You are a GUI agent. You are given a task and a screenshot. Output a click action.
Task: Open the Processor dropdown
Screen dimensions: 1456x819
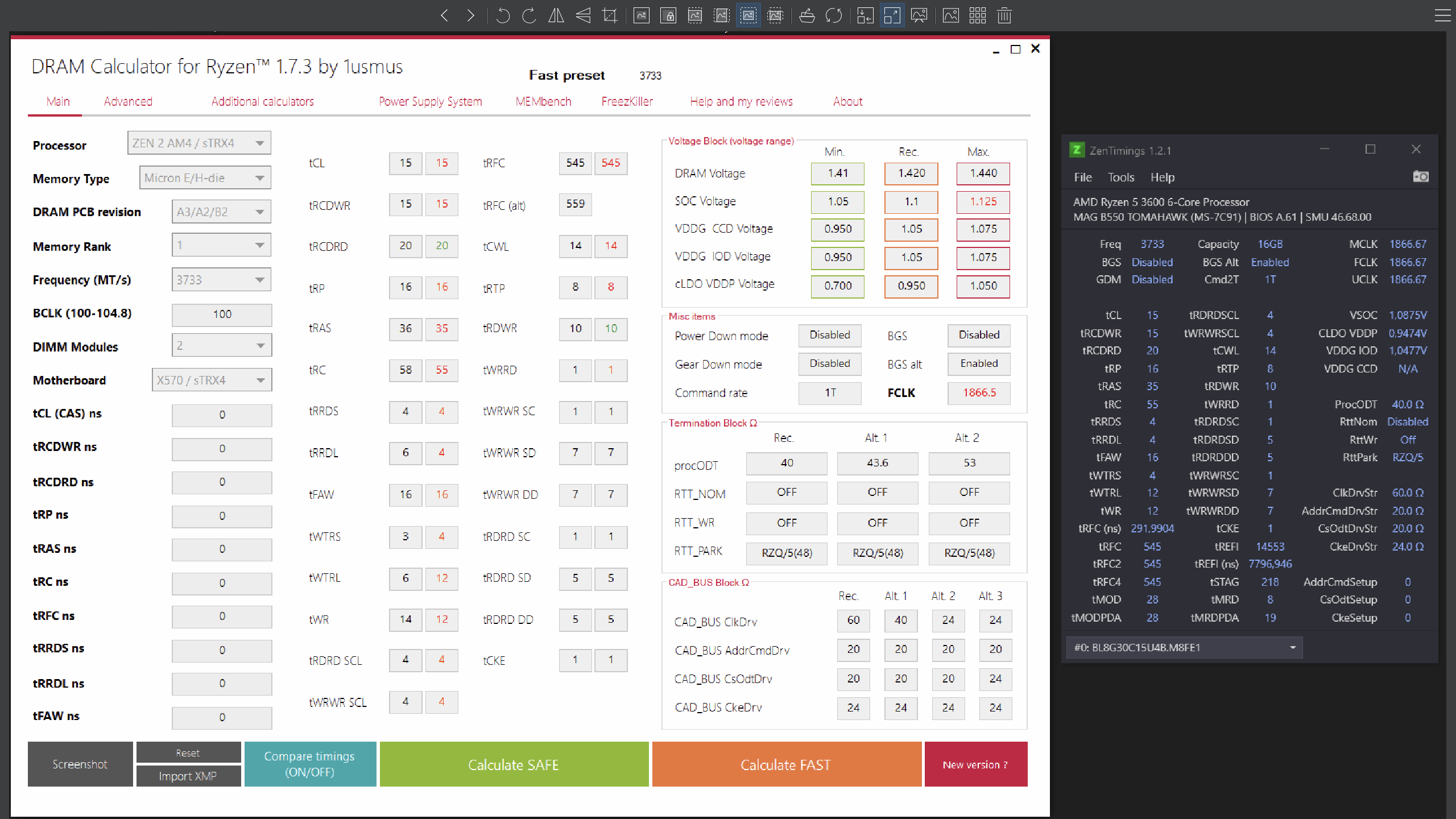199,143
